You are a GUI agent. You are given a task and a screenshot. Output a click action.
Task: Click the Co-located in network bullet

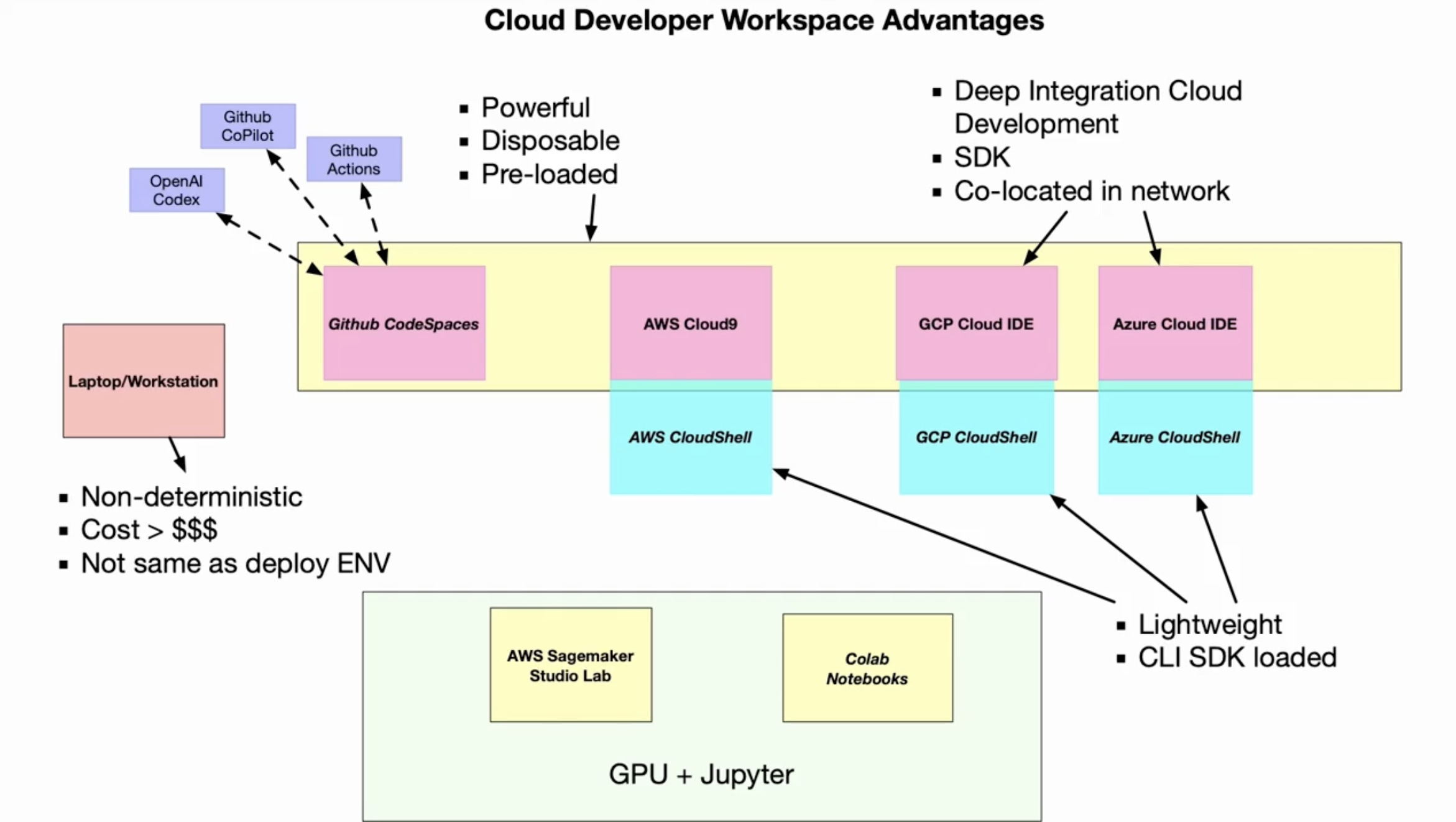[1092, 191]
